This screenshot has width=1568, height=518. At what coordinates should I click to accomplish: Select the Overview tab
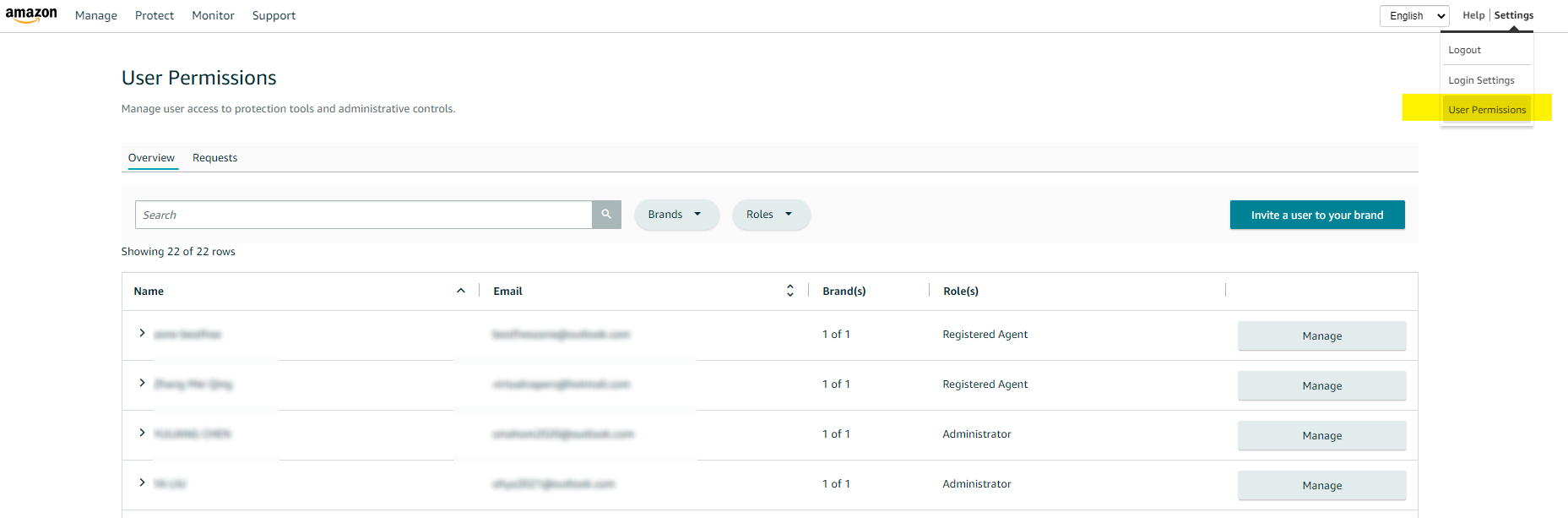(x=151, y=158)
